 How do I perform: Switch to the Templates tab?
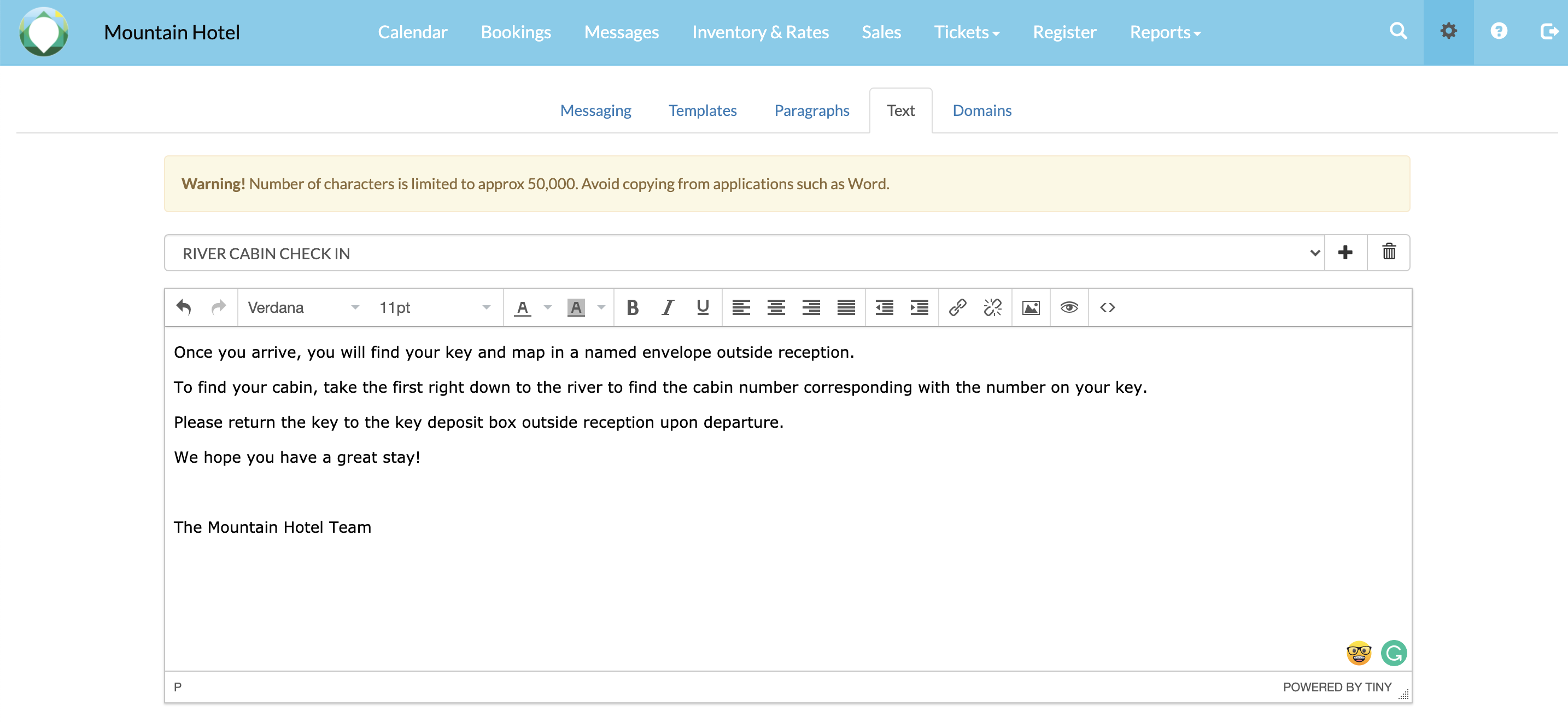pyautogui.click(x=703, y=110)
